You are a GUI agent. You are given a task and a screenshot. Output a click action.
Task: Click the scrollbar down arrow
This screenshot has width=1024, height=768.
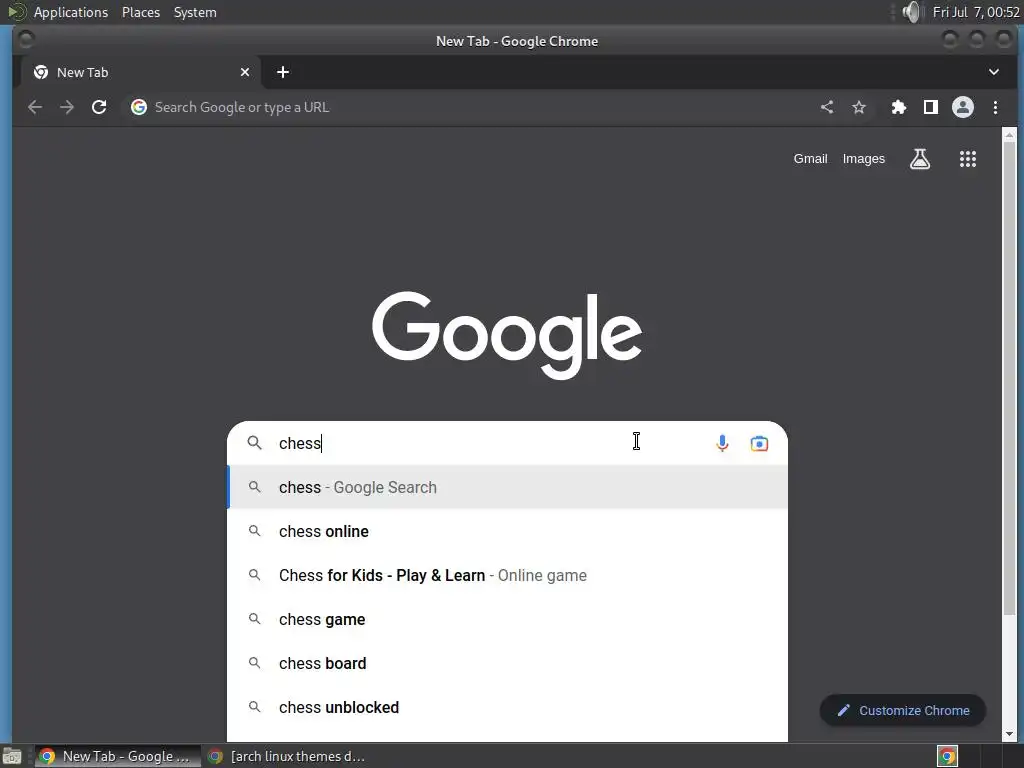pyautogui.click(x=1009, y=734)
